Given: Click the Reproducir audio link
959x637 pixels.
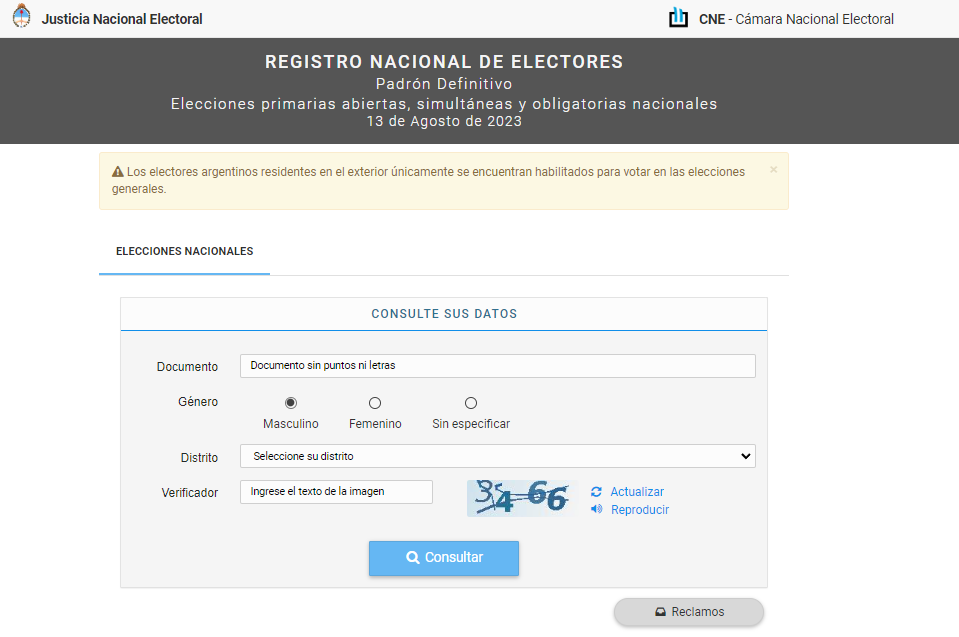Looking at the screenshot, I should coord(640,510).
